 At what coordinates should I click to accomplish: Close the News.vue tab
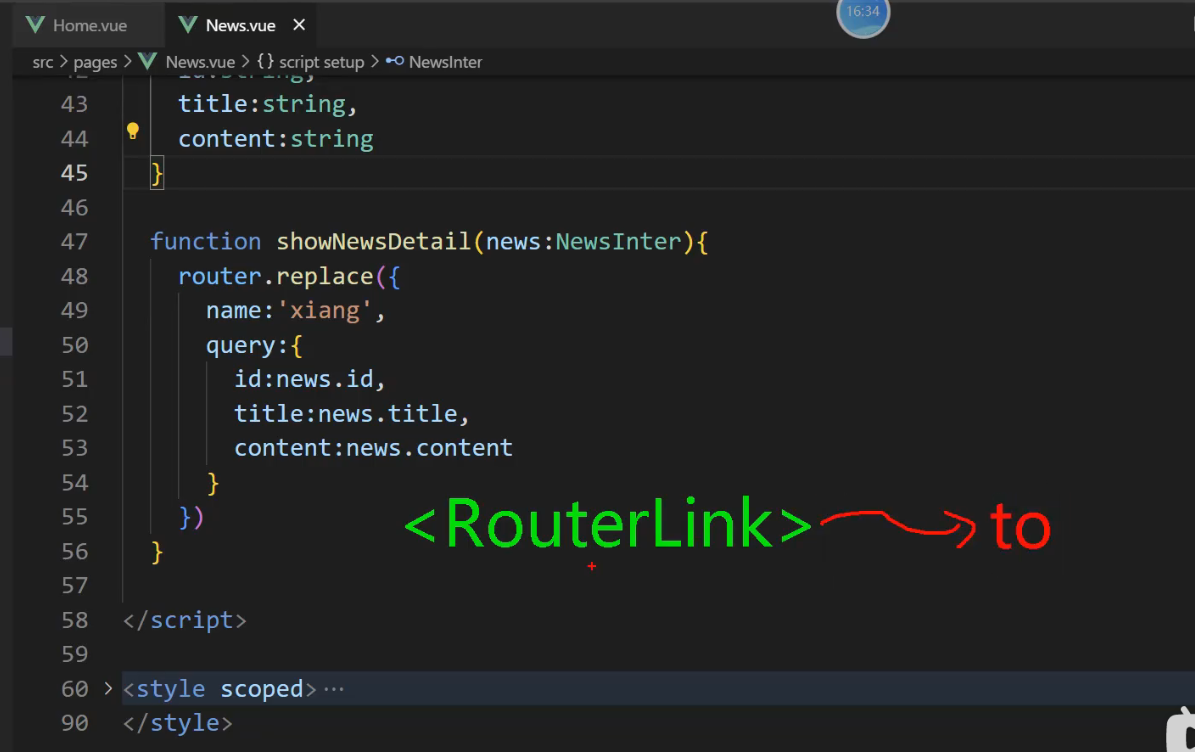300,25
